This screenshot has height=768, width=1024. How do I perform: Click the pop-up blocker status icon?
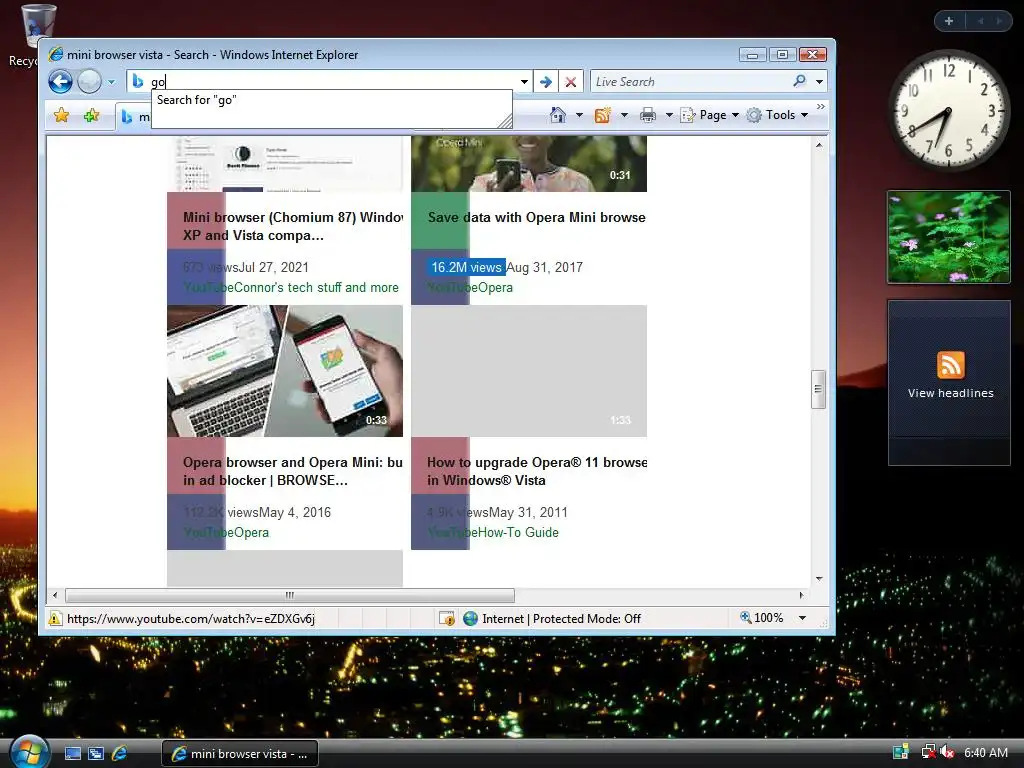click(x=447, y=618)
